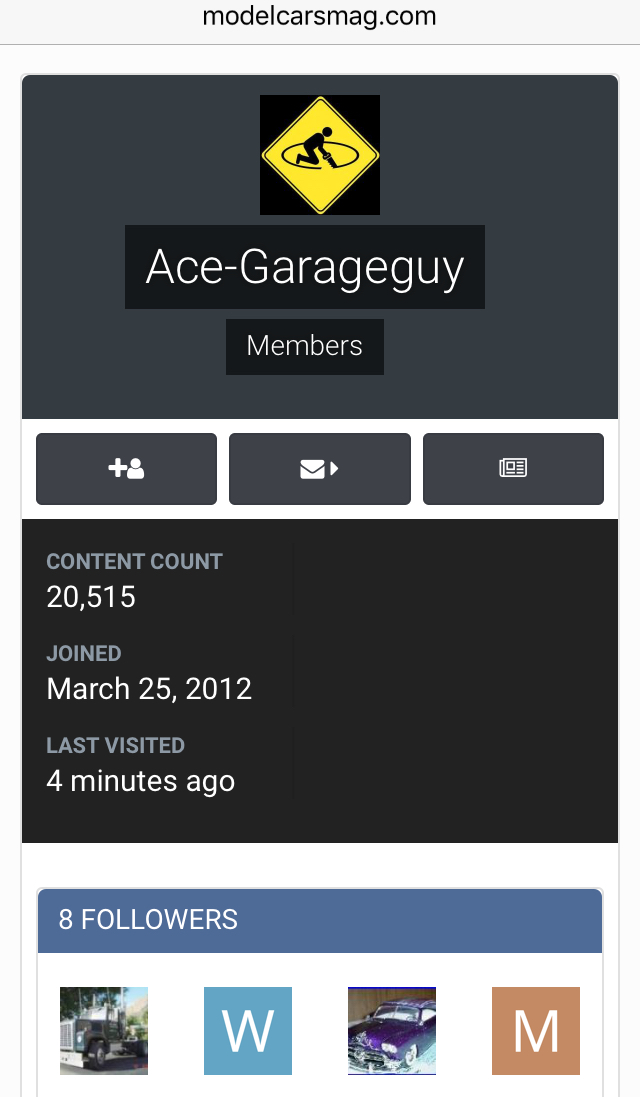Click the newspaper view-content icon button
This screenshot has width=640, height=1097.
pos(513,469)
